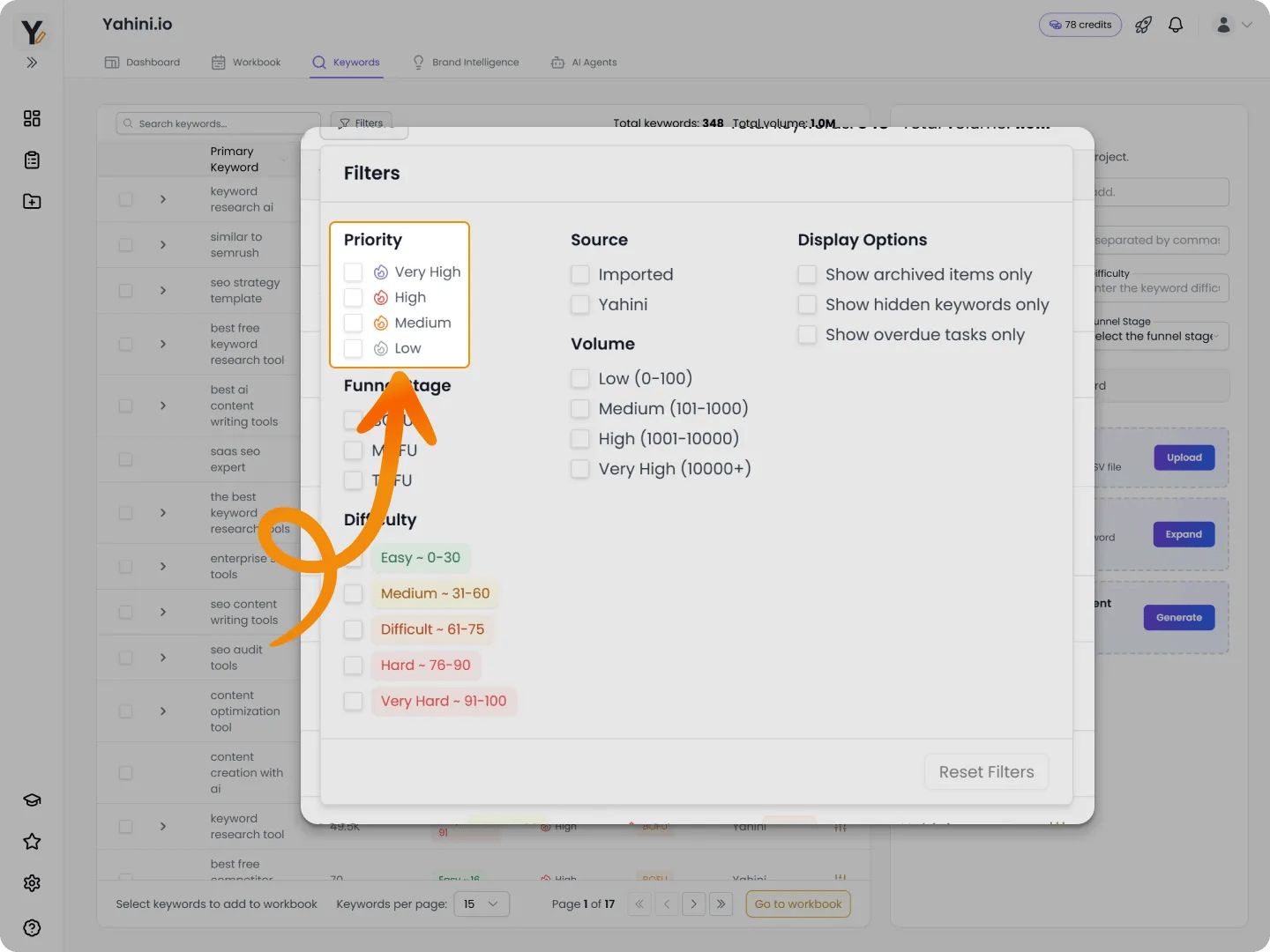Screen dimensions: 1270x952
Task: Check the Very High priority filter
Action: coord(353,271)
